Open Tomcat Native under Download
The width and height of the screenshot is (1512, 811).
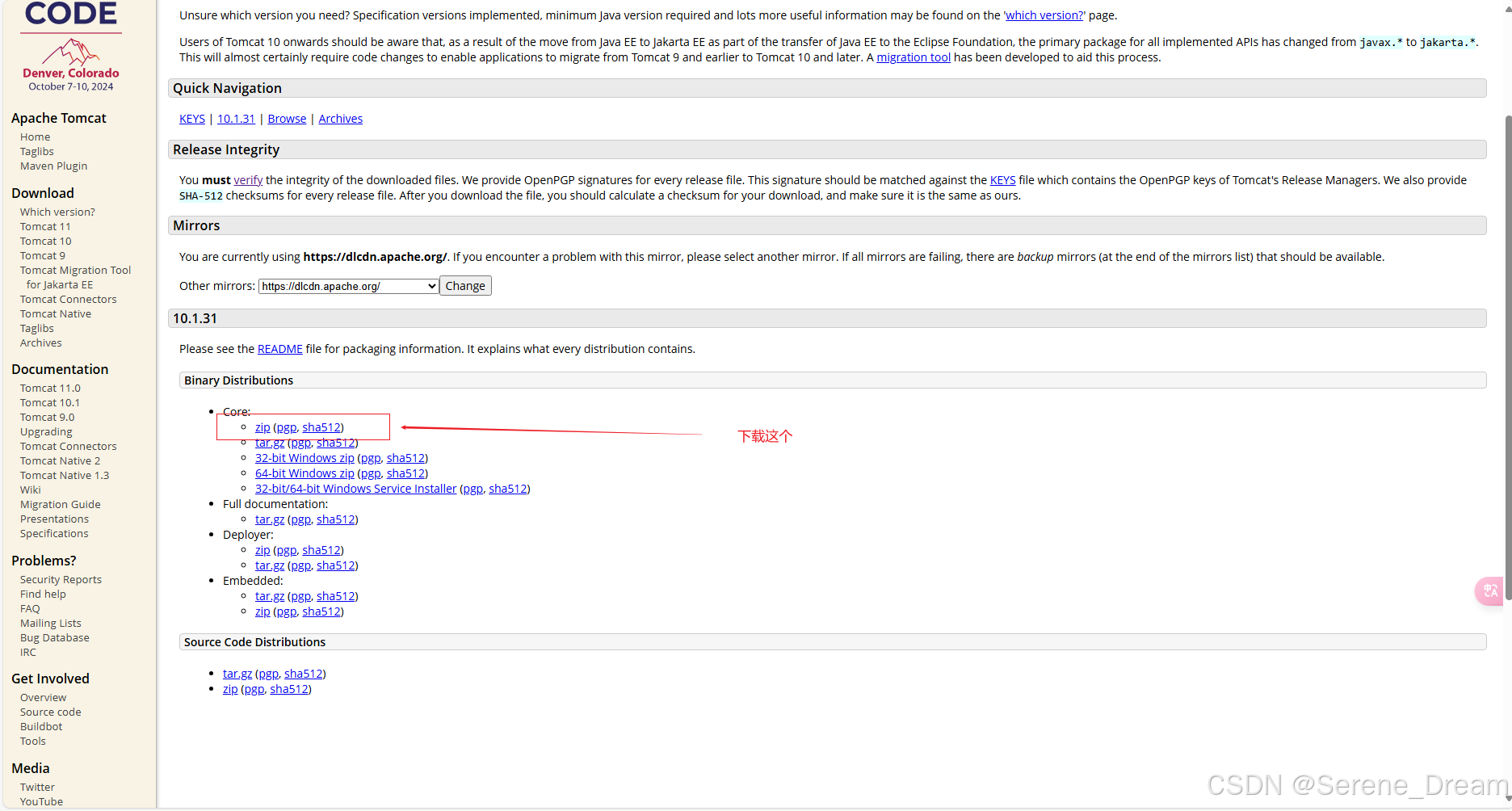point(56,314)
